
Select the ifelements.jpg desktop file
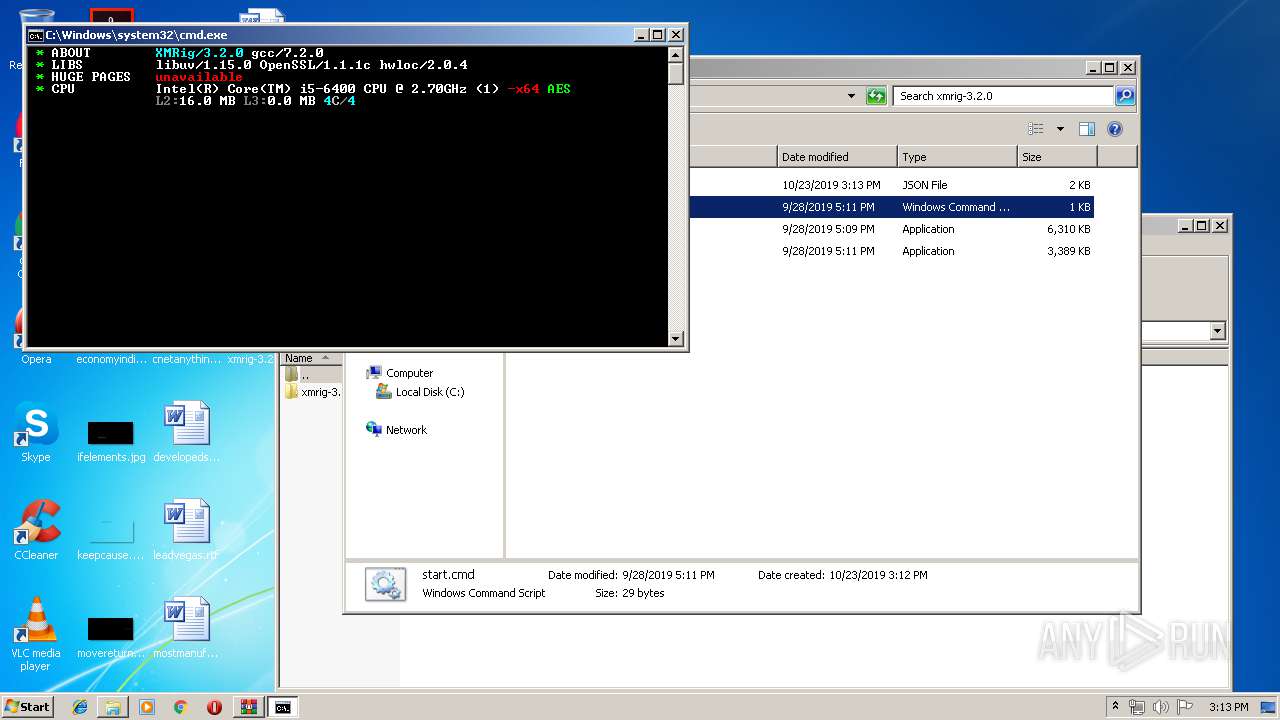pos(111,440)
